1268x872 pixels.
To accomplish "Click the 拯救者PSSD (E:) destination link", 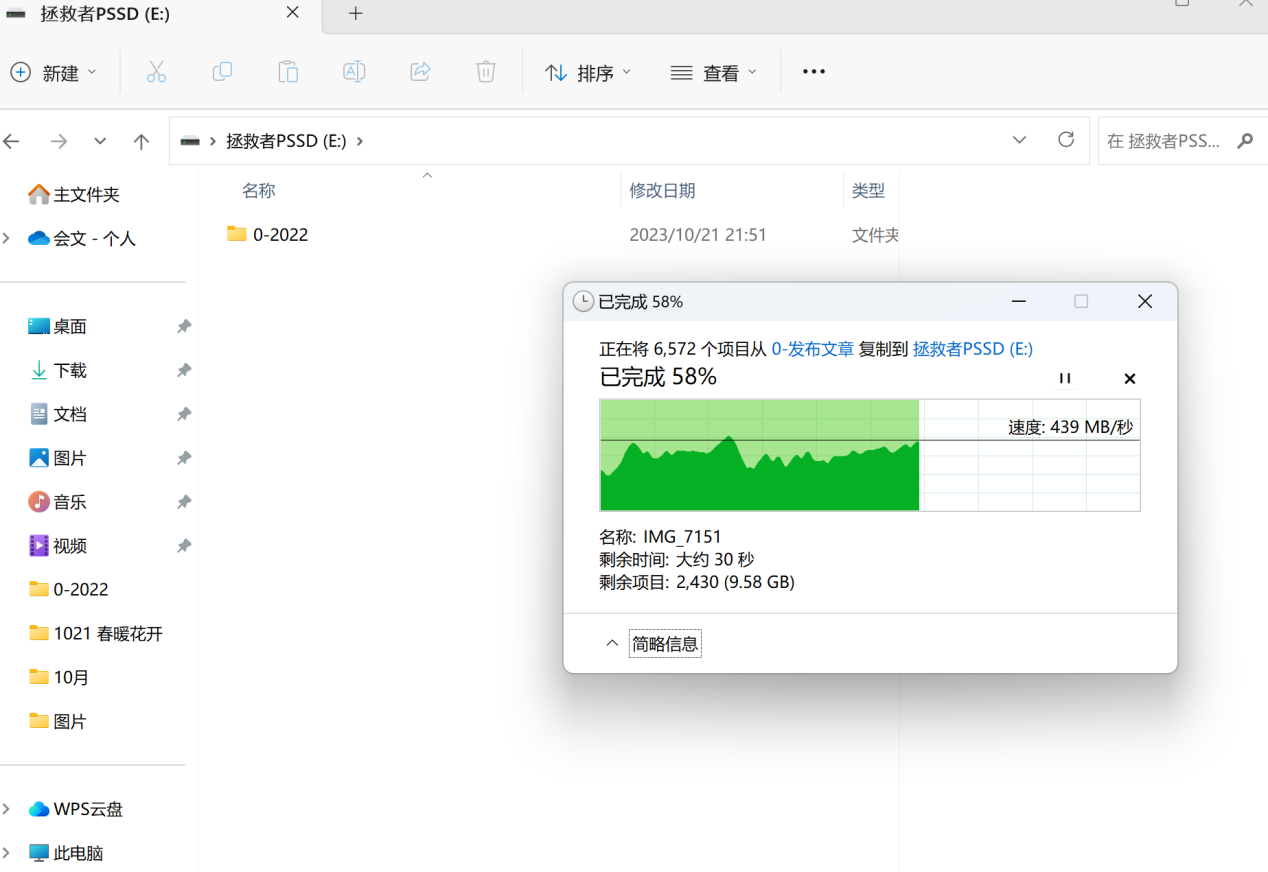I will point(973,349).
